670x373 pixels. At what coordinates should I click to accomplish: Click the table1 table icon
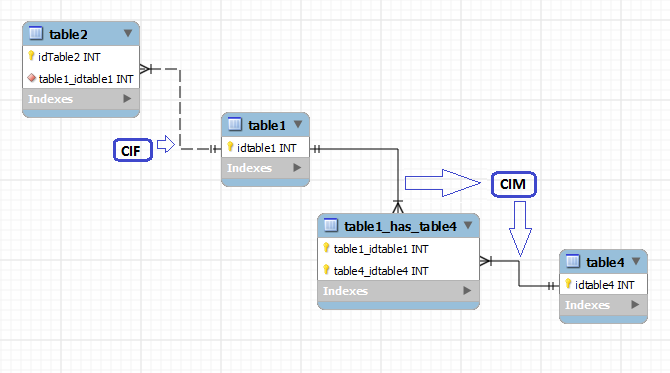tap(235, 124)
